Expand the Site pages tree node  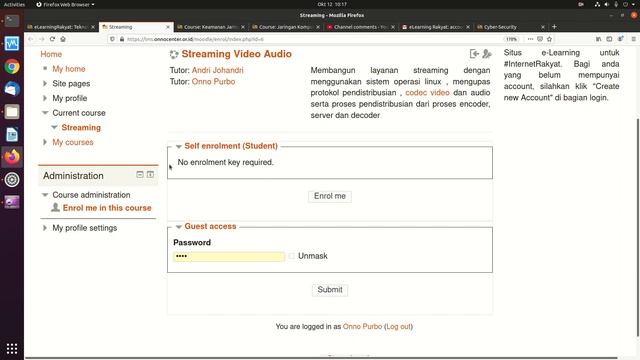[45, 83]
